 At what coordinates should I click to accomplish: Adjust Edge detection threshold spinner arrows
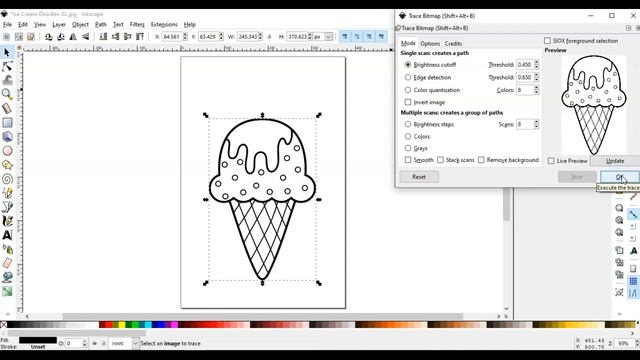click(x=536, y=77)
